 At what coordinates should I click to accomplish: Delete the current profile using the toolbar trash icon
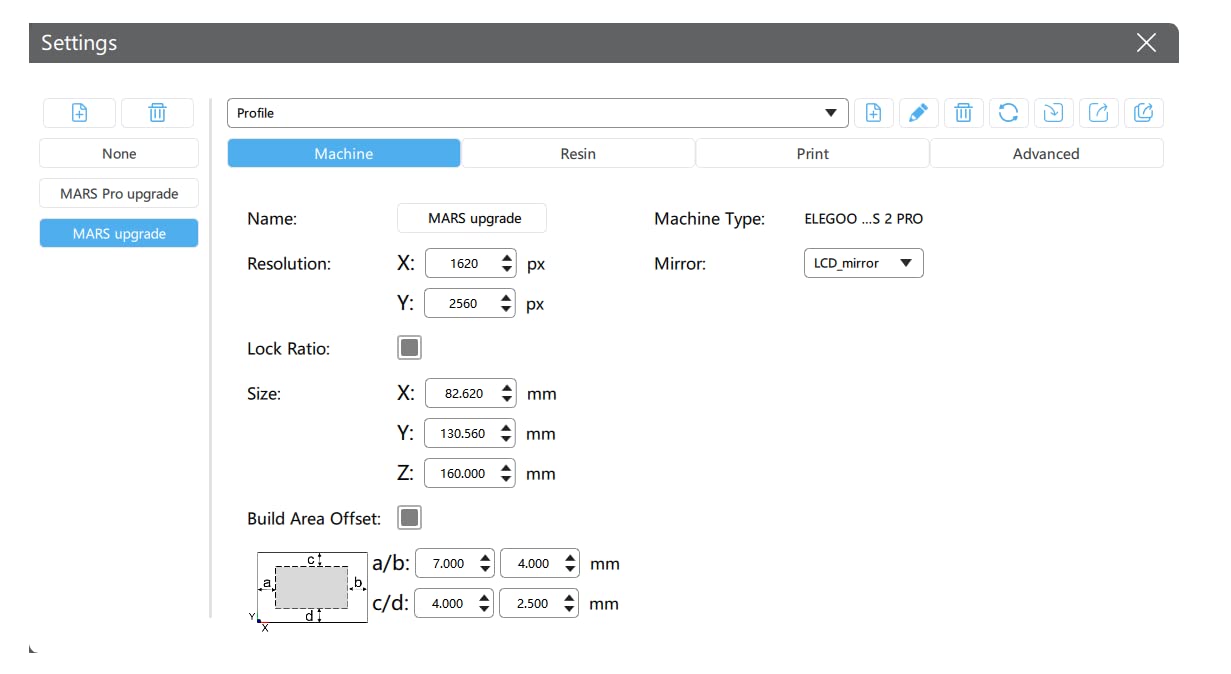tap(963, 113)
